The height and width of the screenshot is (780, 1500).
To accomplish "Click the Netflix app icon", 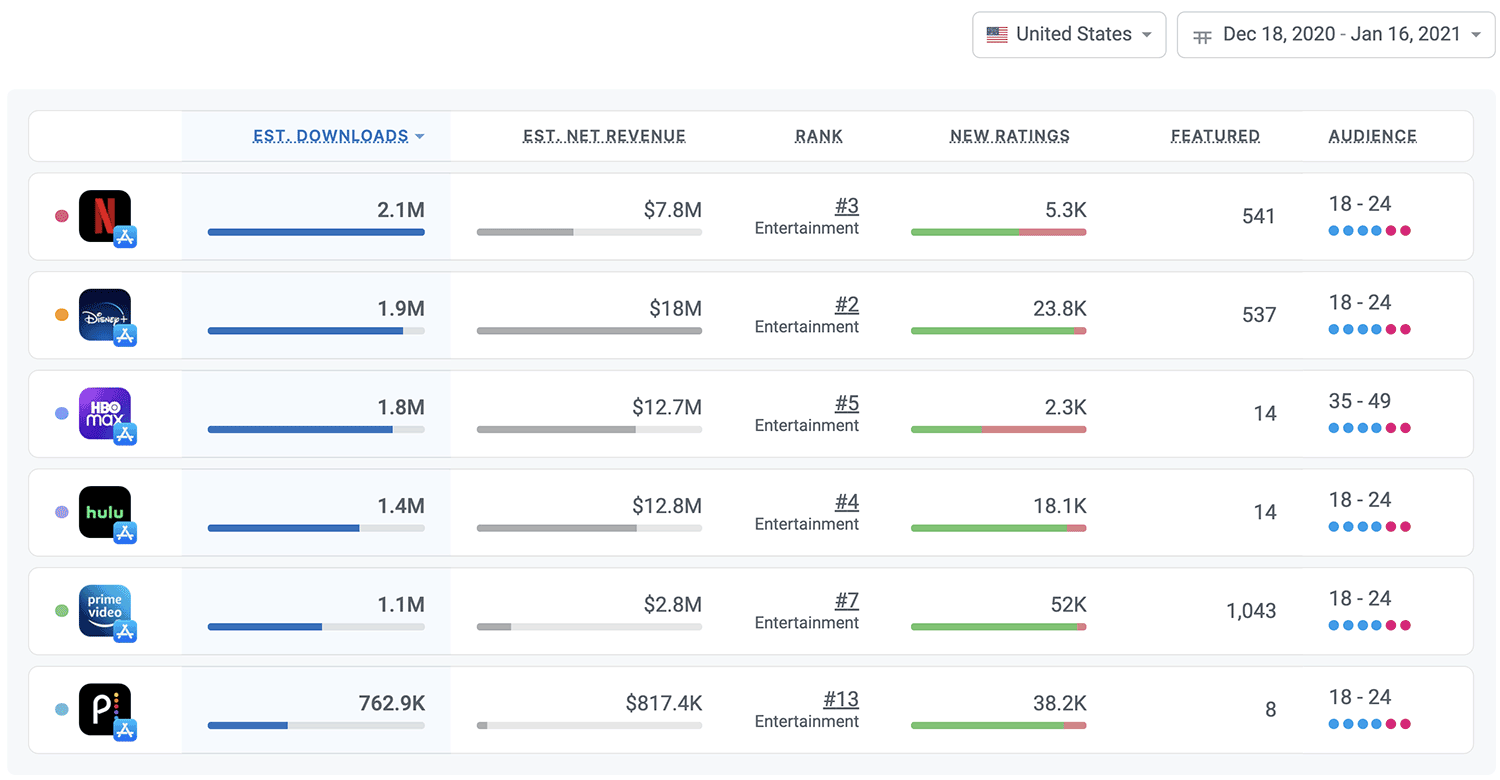I will pos(105,215).
